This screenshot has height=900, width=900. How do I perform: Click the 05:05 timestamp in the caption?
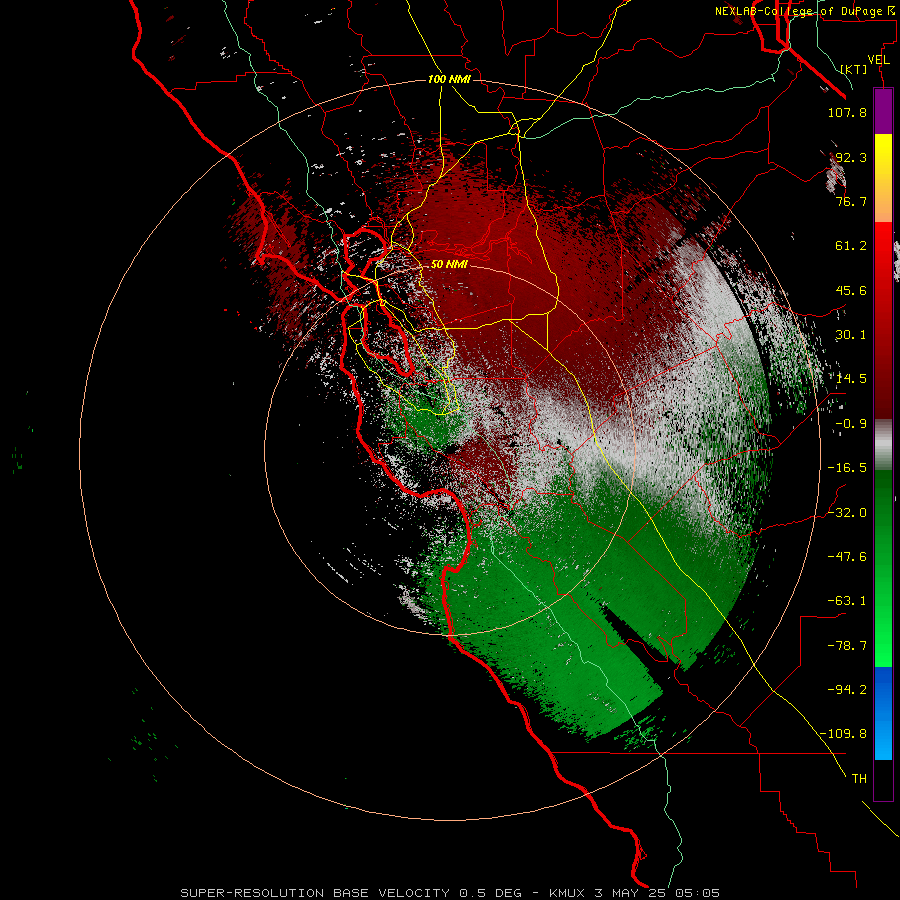point(697,893)
